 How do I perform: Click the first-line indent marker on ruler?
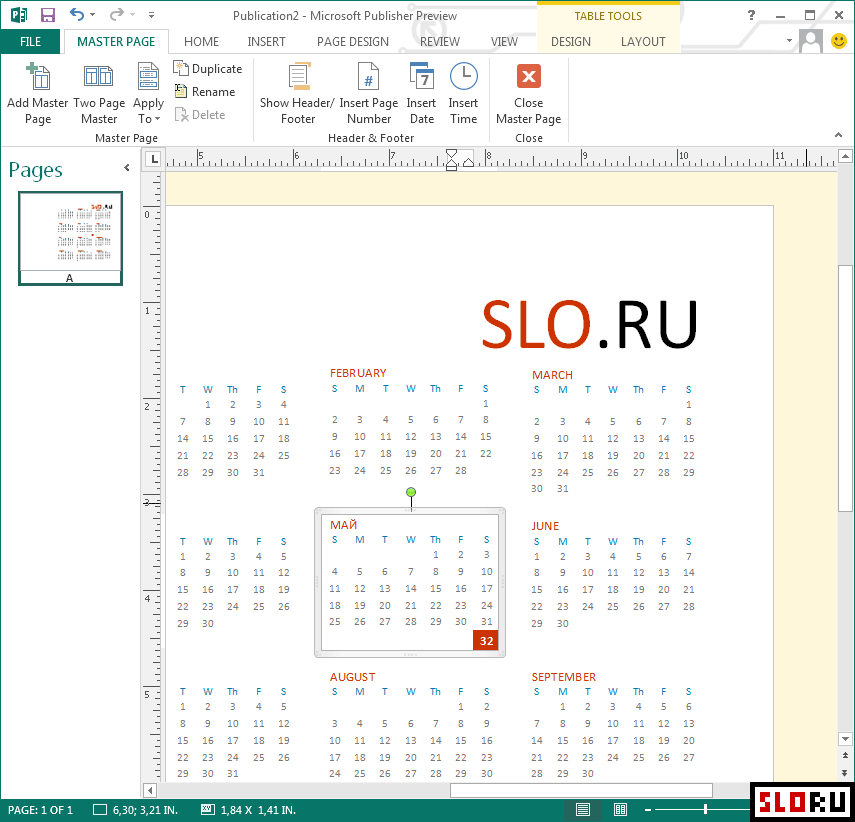[451, 154]
